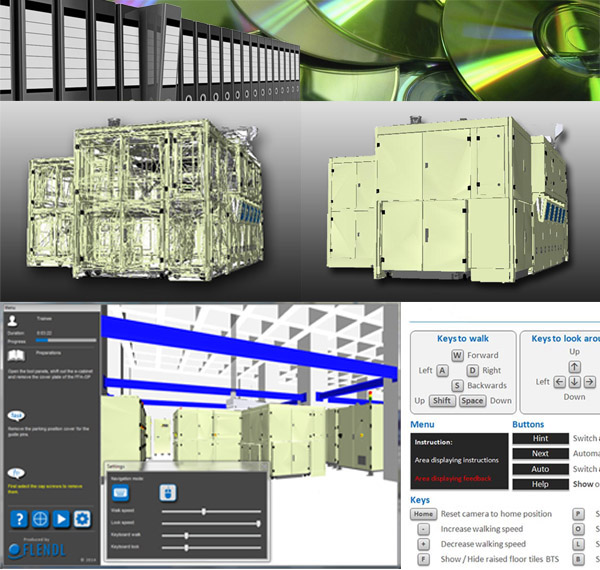600x570 pixels.
Task: Click the Trainee user profile icon
Action: point(12,319)
